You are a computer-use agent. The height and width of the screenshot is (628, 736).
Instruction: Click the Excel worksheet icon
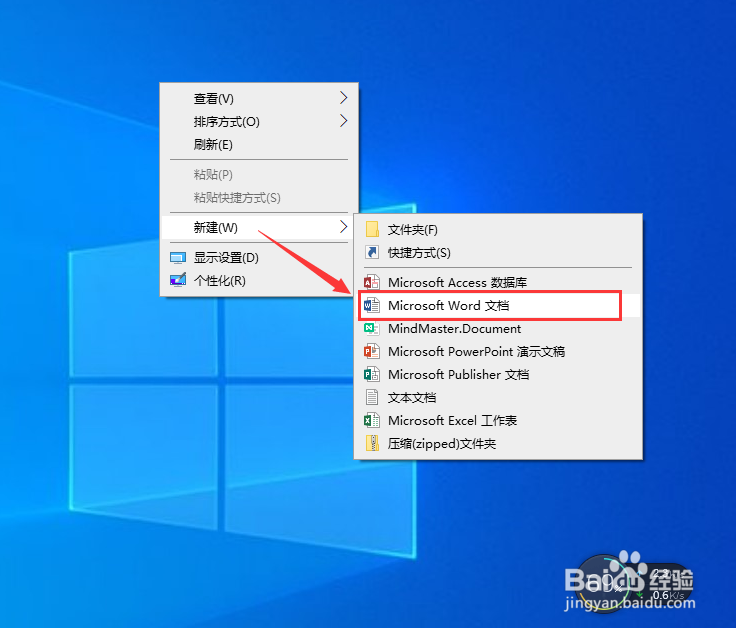(x=372, y=420)
